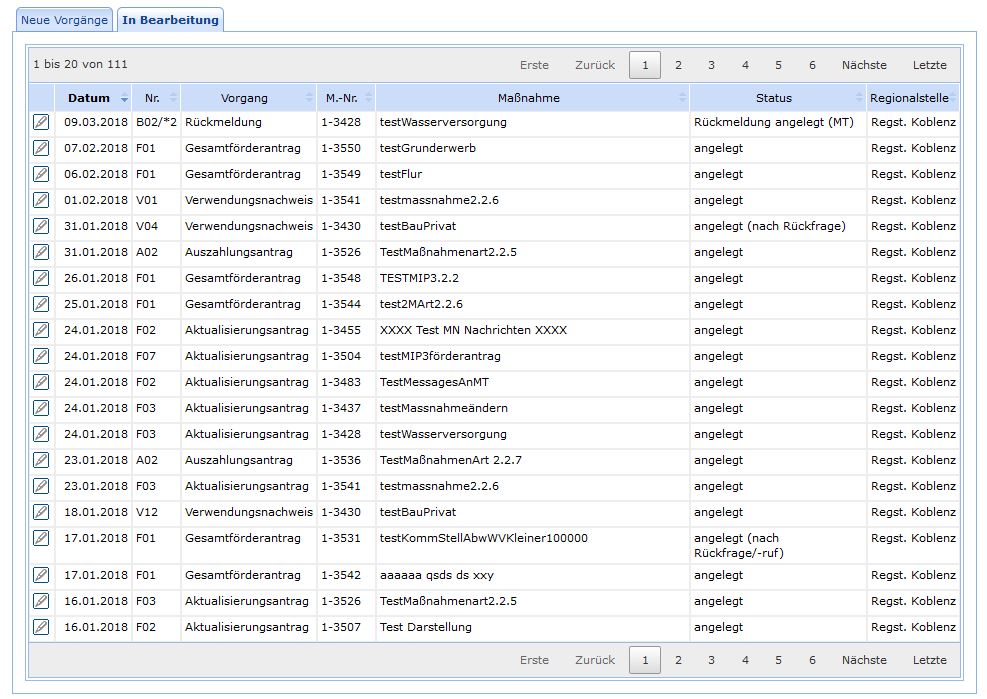
Task: Edit the testFlur entry via pencil icon
Action: point(41,174)
